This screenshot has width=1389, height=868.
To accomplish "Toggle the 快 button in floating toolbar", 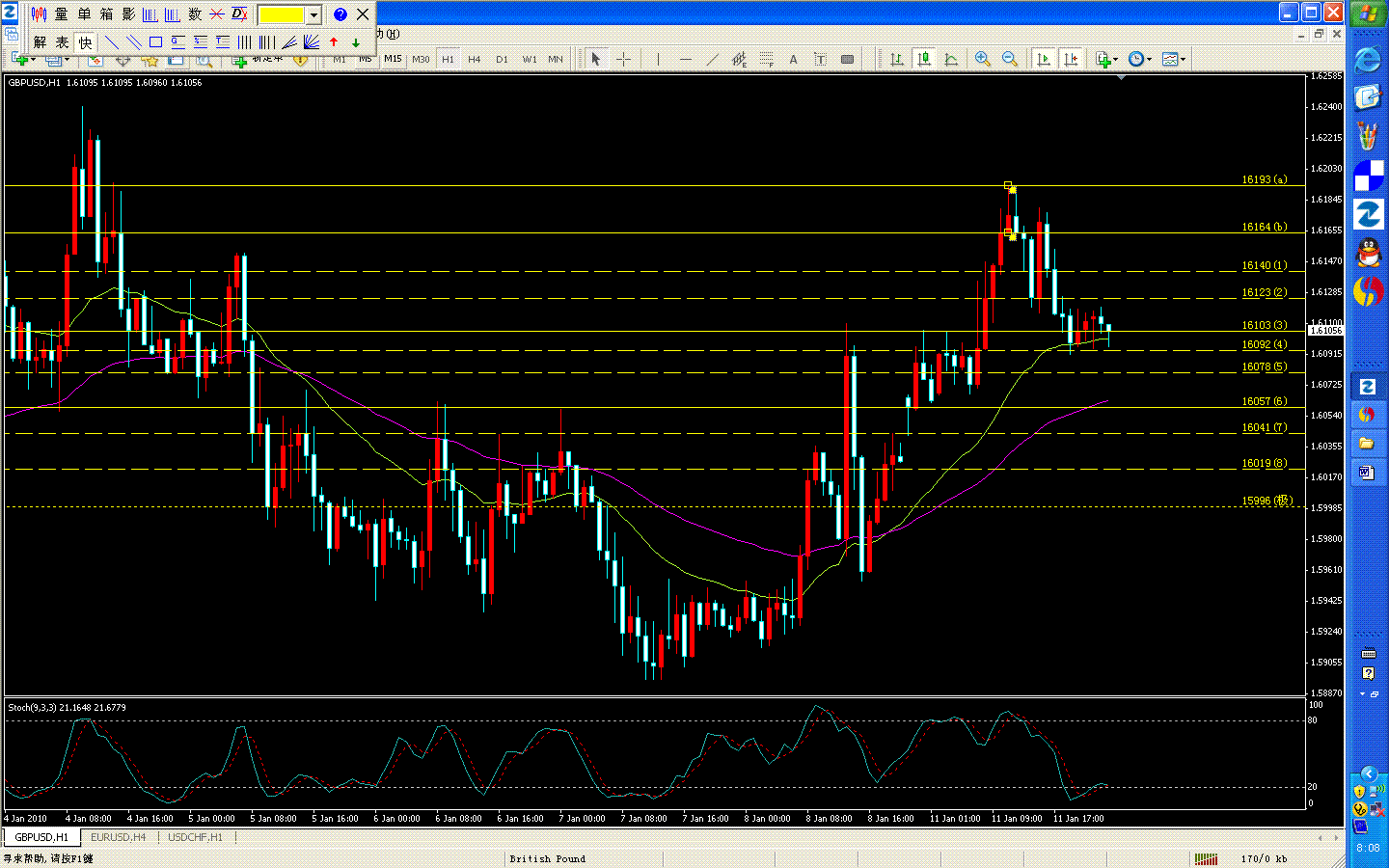I will click(x=85, y=42).
